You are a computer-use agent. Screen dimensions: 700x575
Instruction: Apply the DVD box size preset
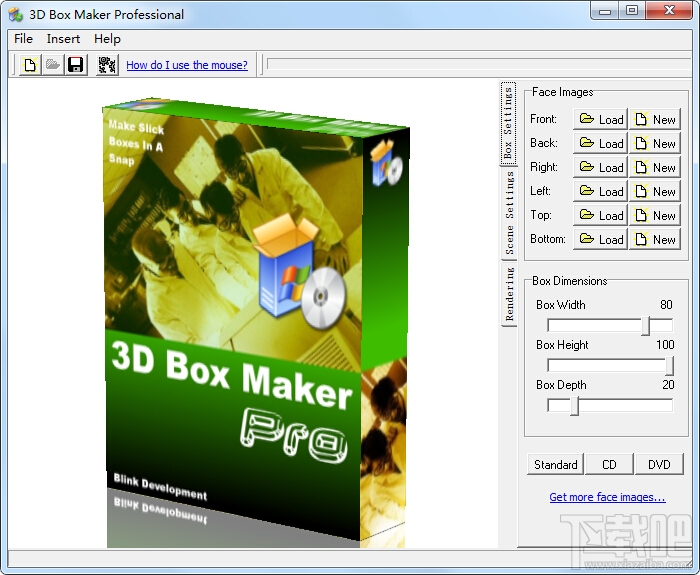[x=659, y=465]
